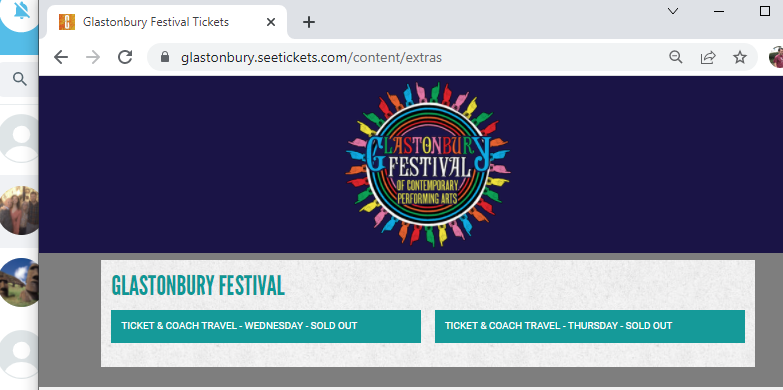The image size is (783, 390).
Task: Go back using the browser back arrow
Action: (x=61, y=57)
